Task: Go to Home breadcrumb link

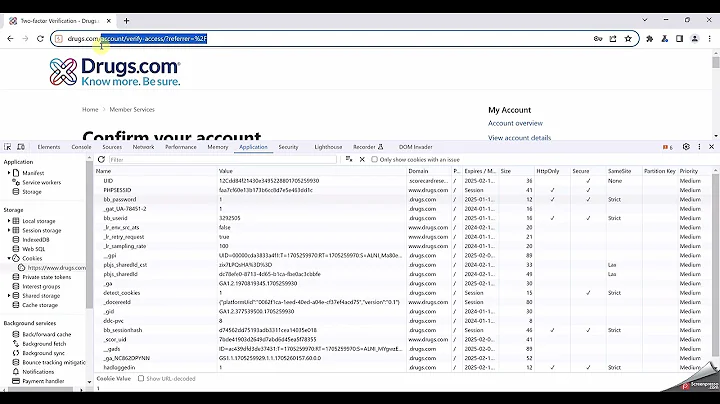Action: click(x=90, y=109)
